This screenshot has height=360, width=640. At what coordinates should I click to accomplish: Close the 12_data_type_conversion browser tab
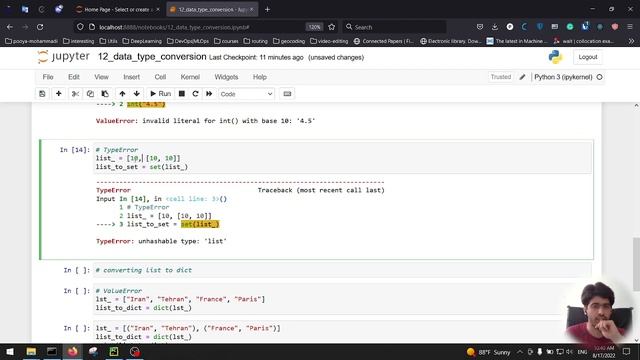(x=251, y=9)
